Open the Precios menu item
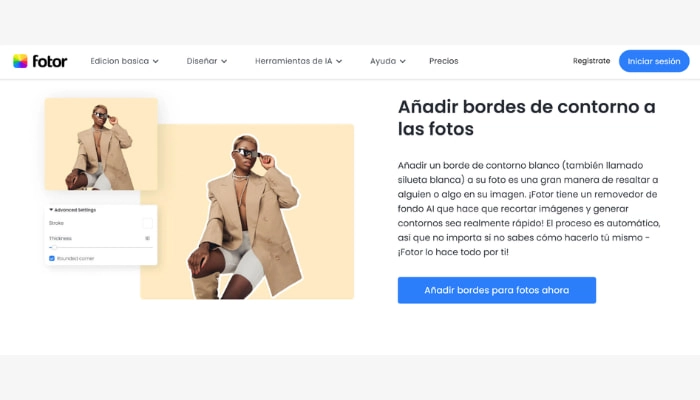 pyautogui.click(x=444, y=61)
